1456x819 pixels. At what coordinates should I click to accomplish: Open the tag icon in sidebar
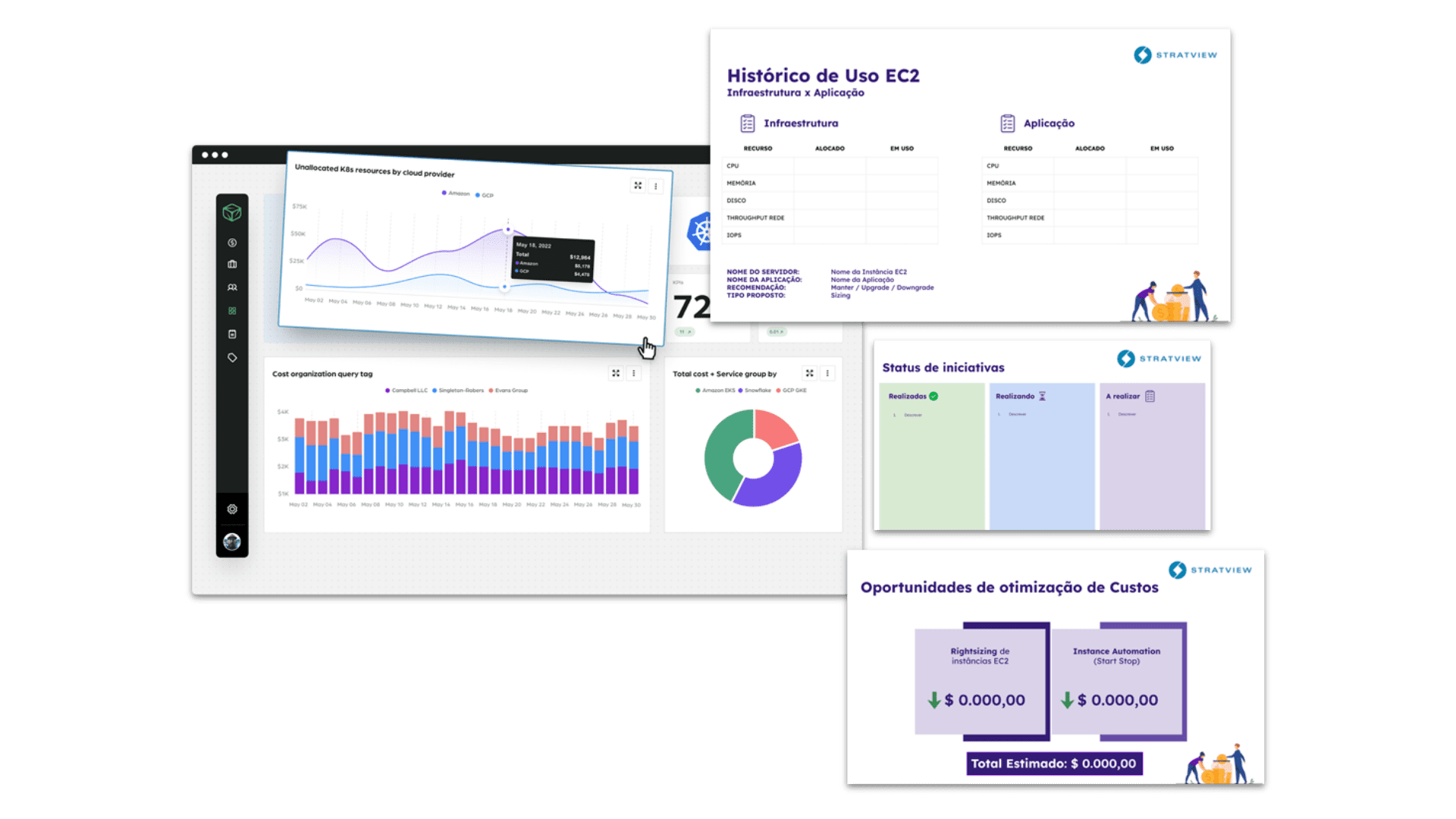pos(232,357)
